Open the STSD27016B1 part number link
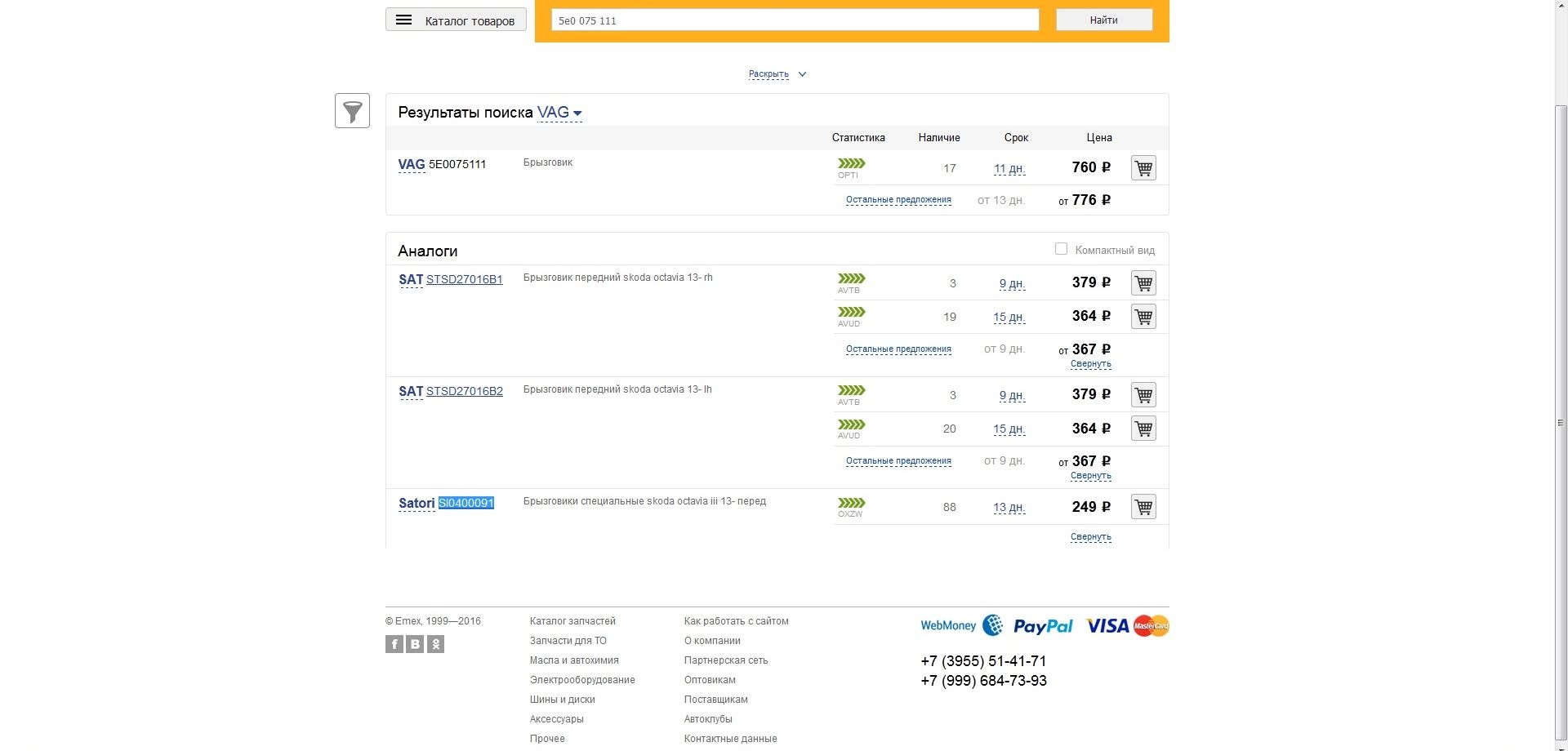1568x751 pixels. click(465, 279)
